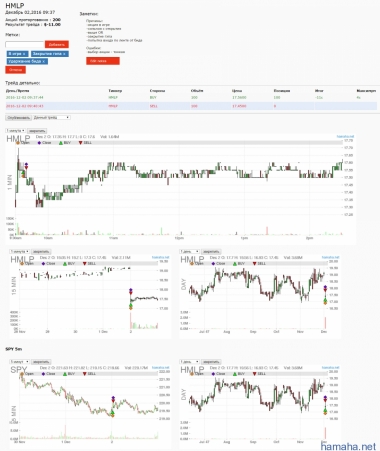Remove the 'Удержание бида' tag with its x
This screenshot has height=451, width=380.
tap(44, 61)
